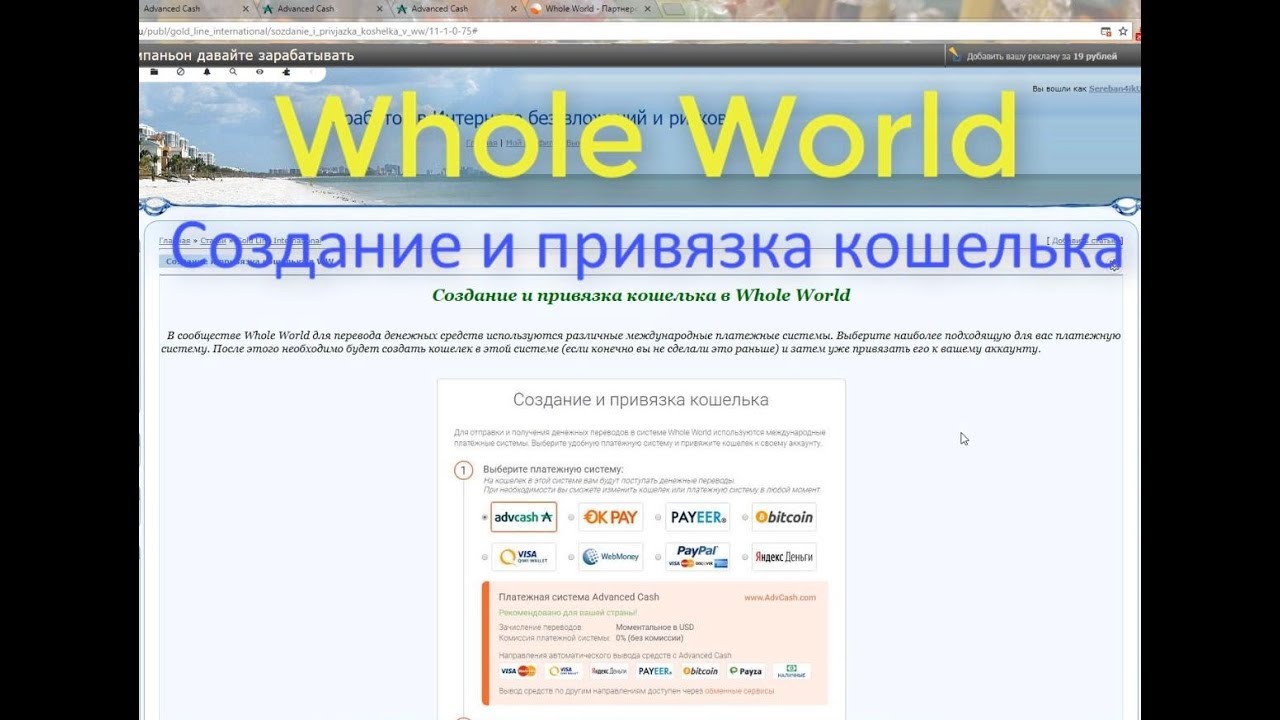Click the folder icon in the small toolbar
Image resolution: width=1280 pixels, height=720 pixels.
(x=154, y=72)
